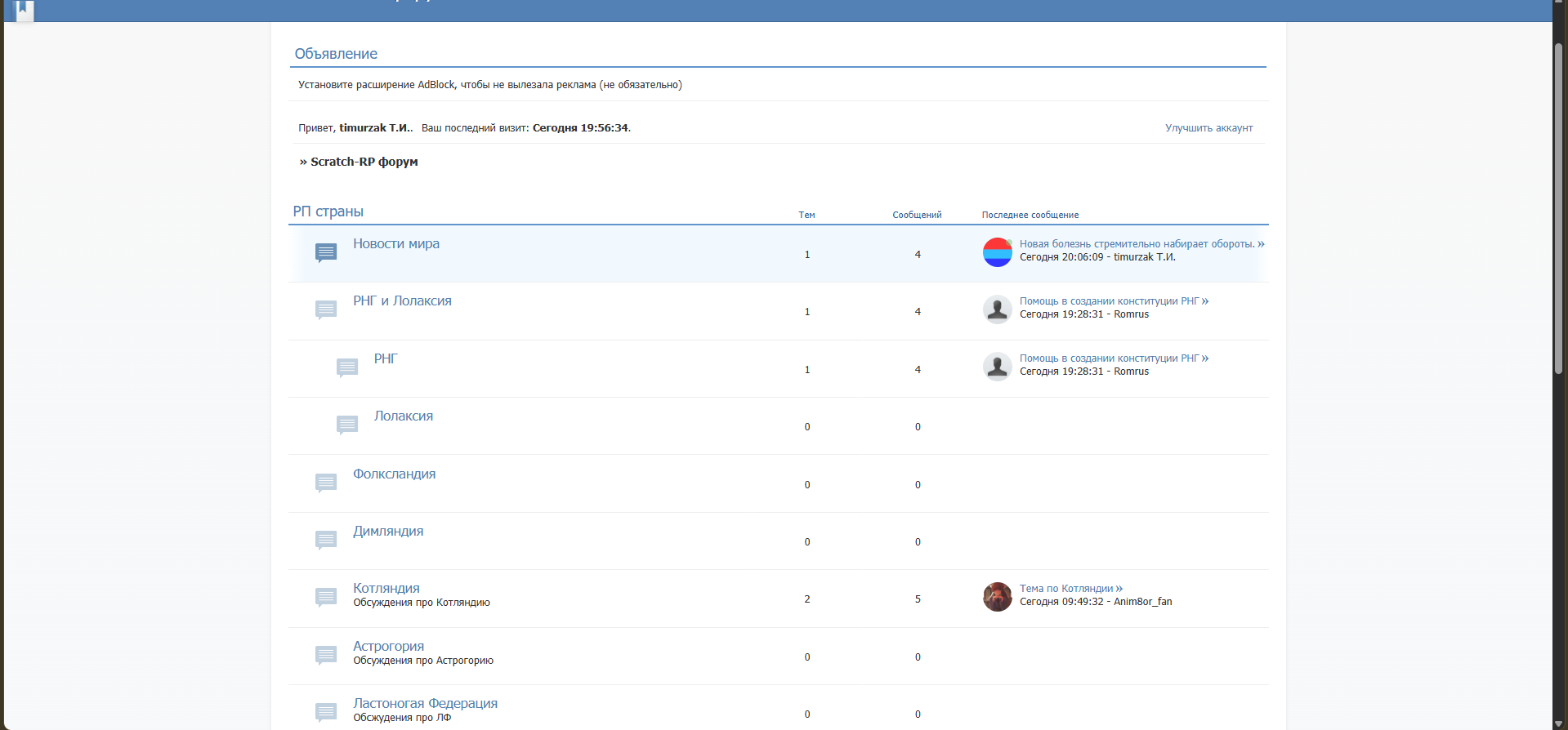1568x730 pixels.
Task: Open the Ластоногая Федерация forum
Action: click(x=425, y=703)
